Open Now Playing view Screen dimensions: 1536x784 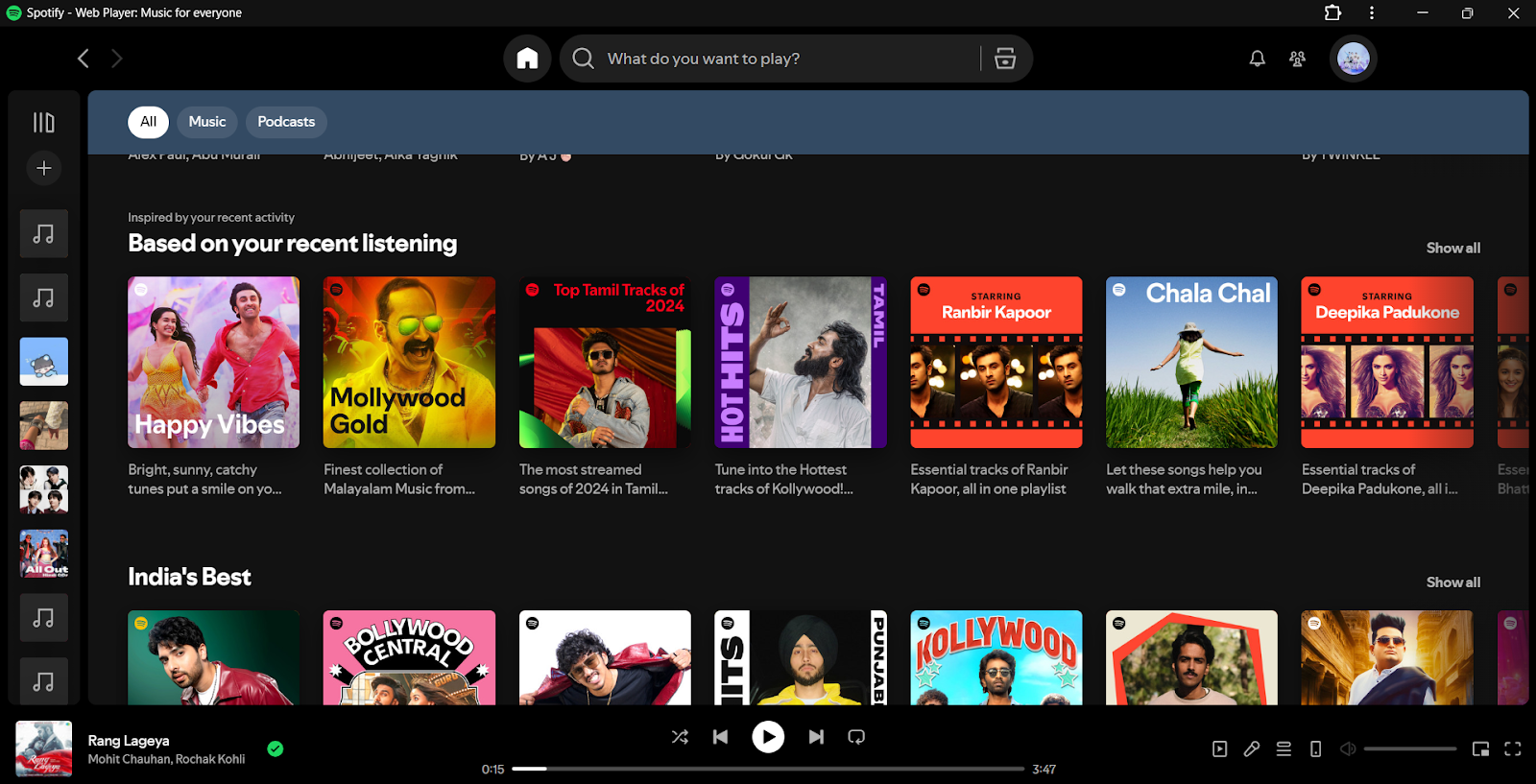1219,749
